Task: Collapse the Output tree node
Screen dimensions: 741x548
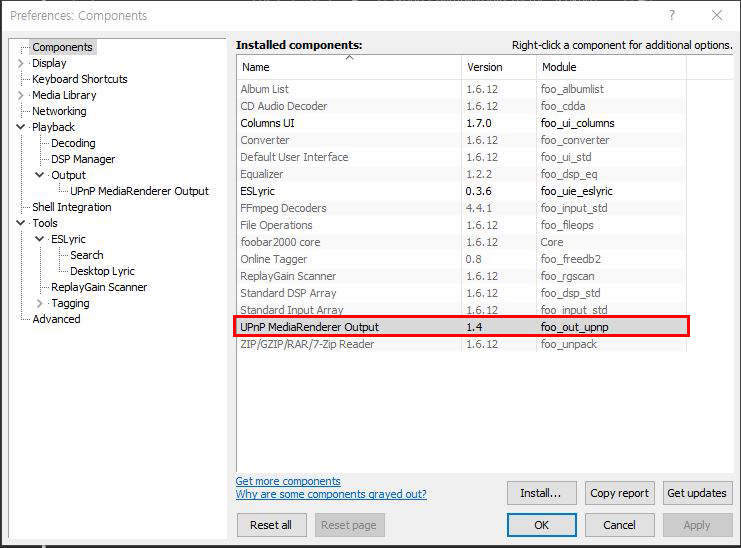Action: point(40,175)
